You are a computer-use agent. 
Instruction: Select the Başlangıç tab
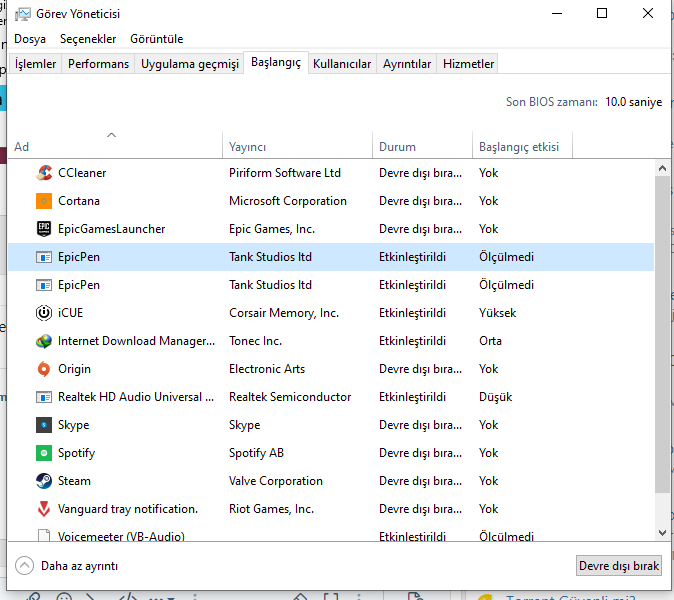click(x=276, y=63)
